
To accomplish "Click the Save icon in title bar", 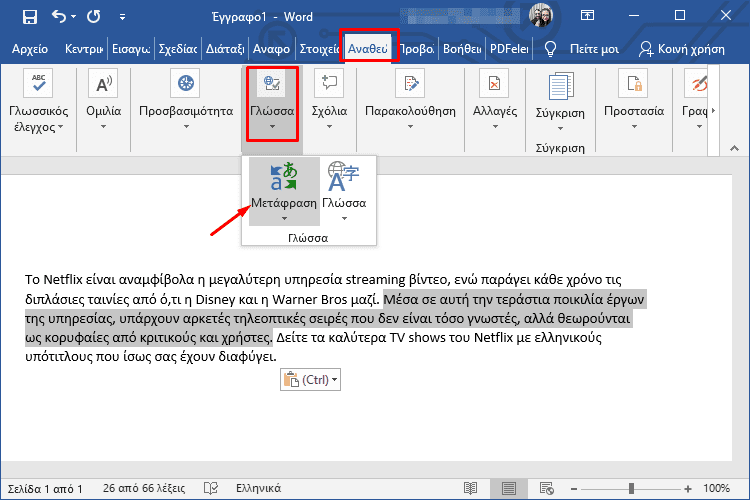I will [30, 17].
